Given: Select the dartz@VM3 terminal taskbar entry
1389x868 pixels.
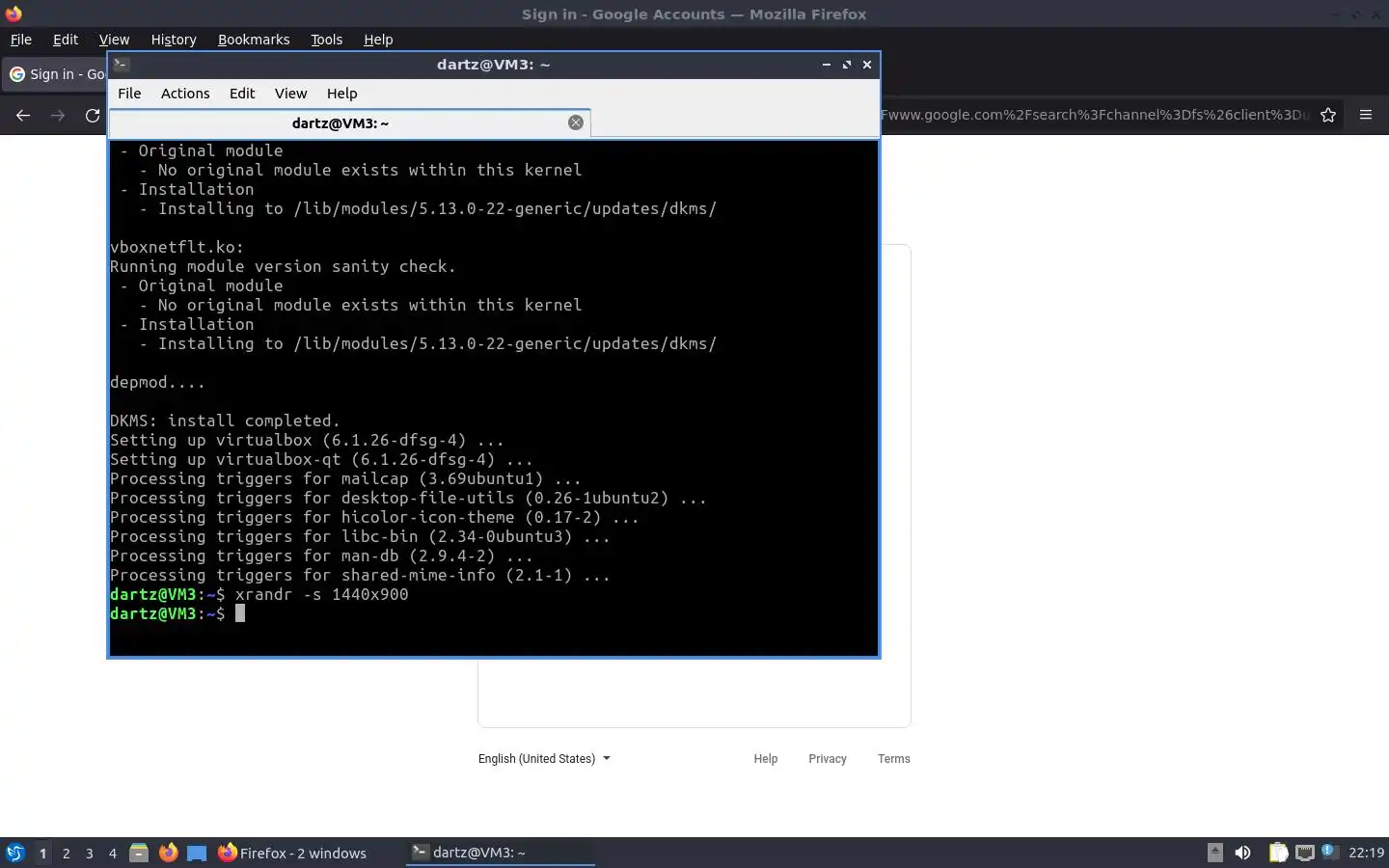Looking at the screenshot, I should 501,853.
